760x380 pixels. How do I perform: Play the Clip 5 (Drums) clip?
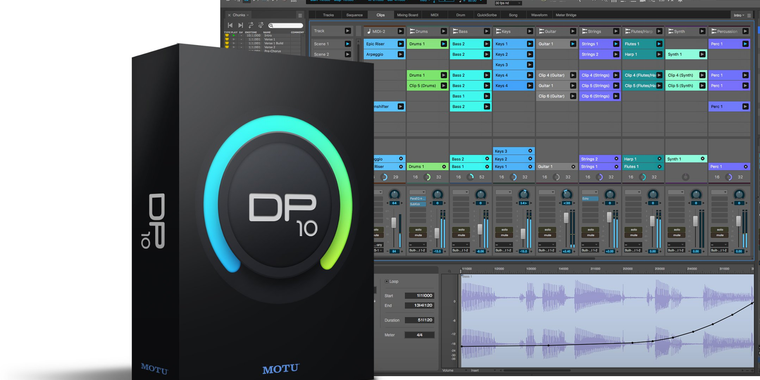pyautogui.click(x=443, y=86)
